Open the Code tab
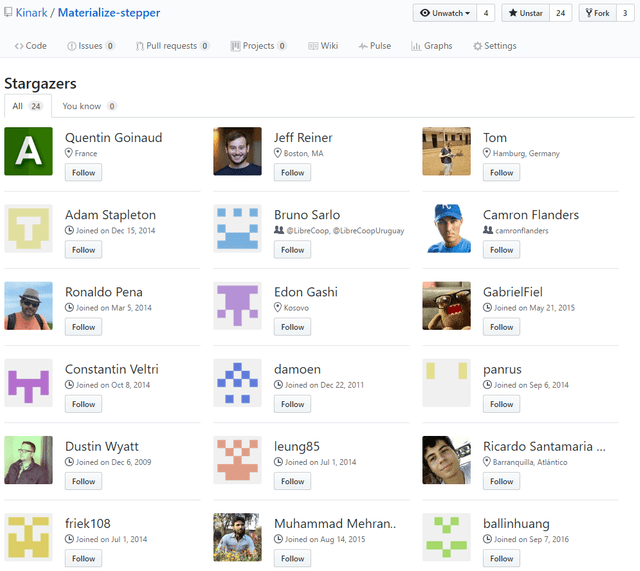Image resolution: width=640 pixels, height=571 pixels. click(31, 46)
